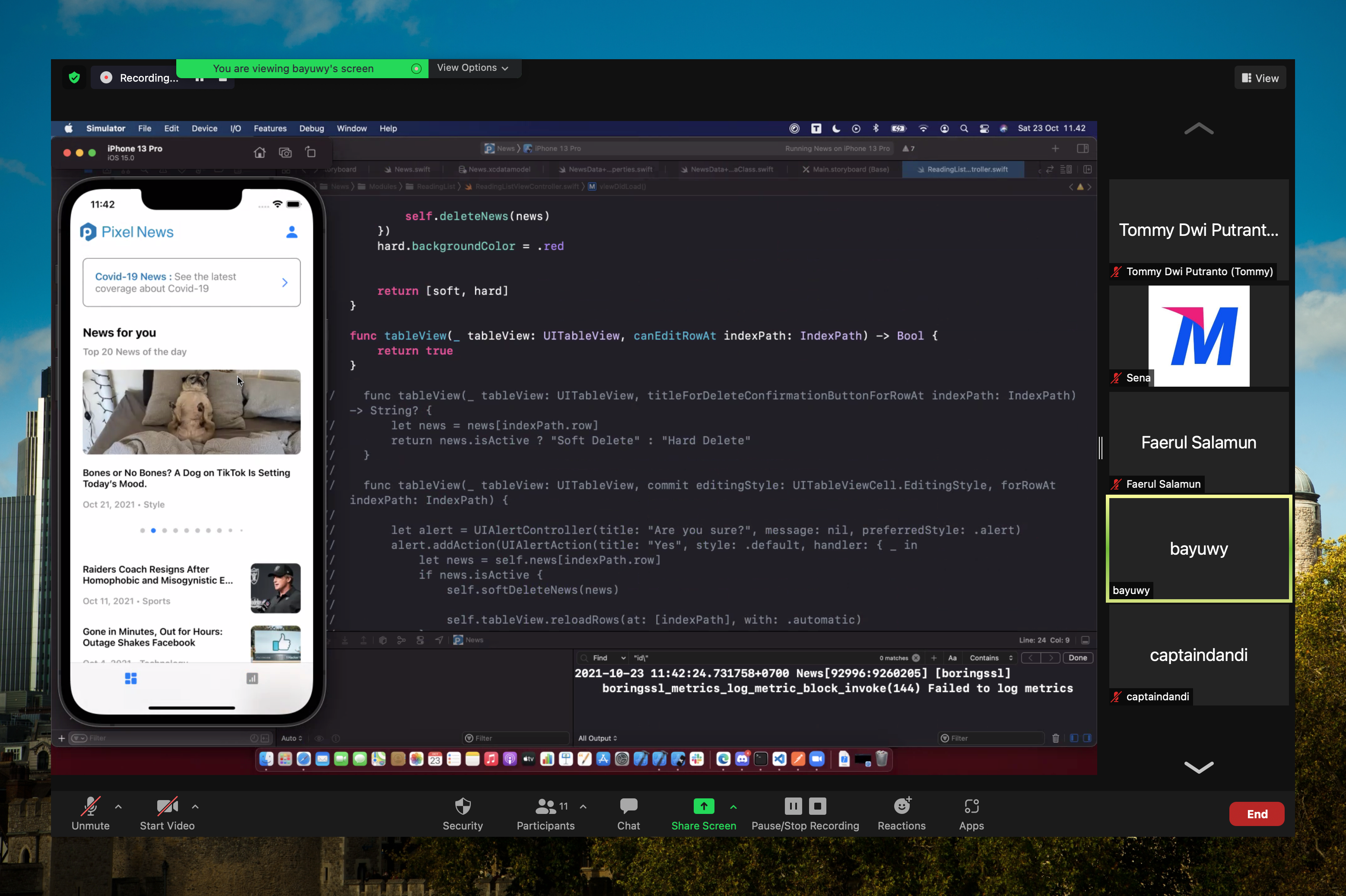Open the Simulator I/O menu
This screenshot has width=1346, height=896.
click(x=235, y=129)
